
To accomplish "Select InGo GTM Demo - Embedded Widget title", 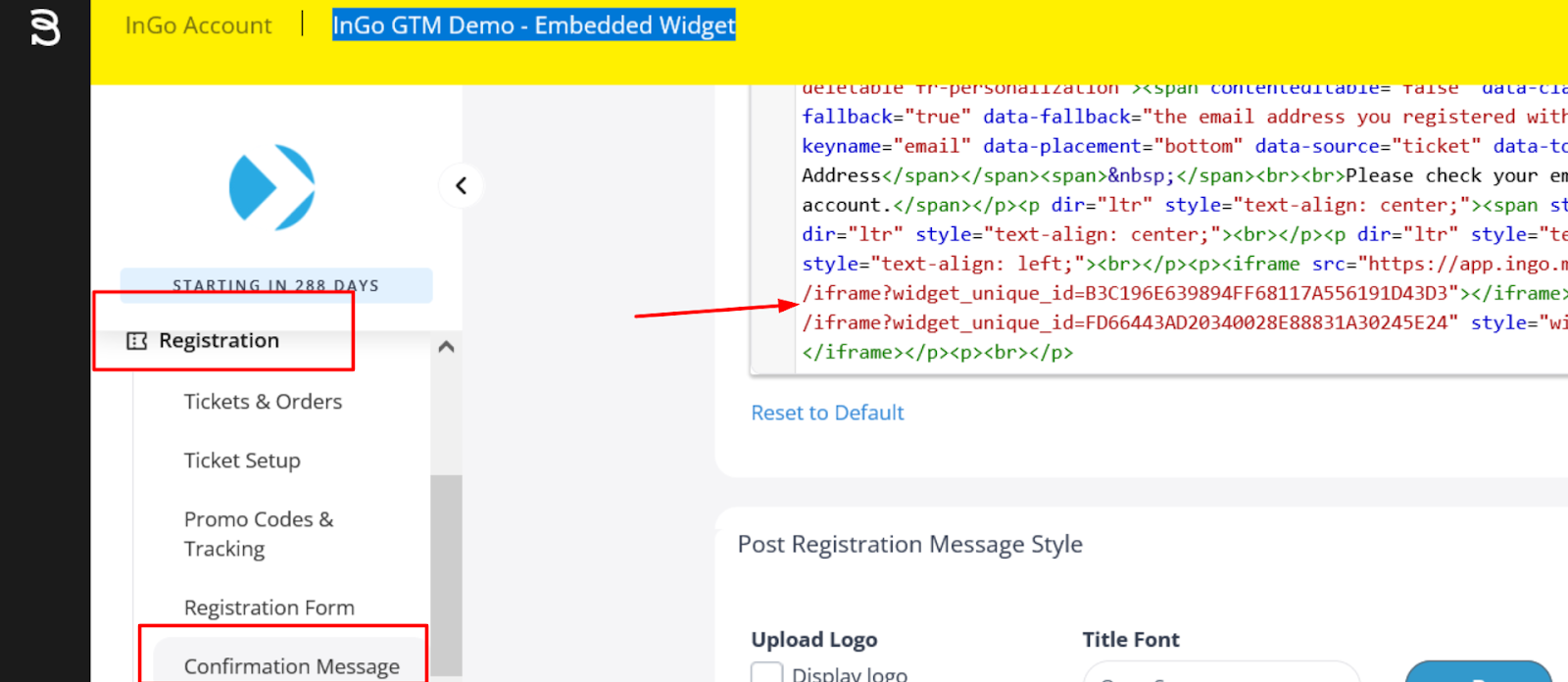I will click(x=534, y=25).
